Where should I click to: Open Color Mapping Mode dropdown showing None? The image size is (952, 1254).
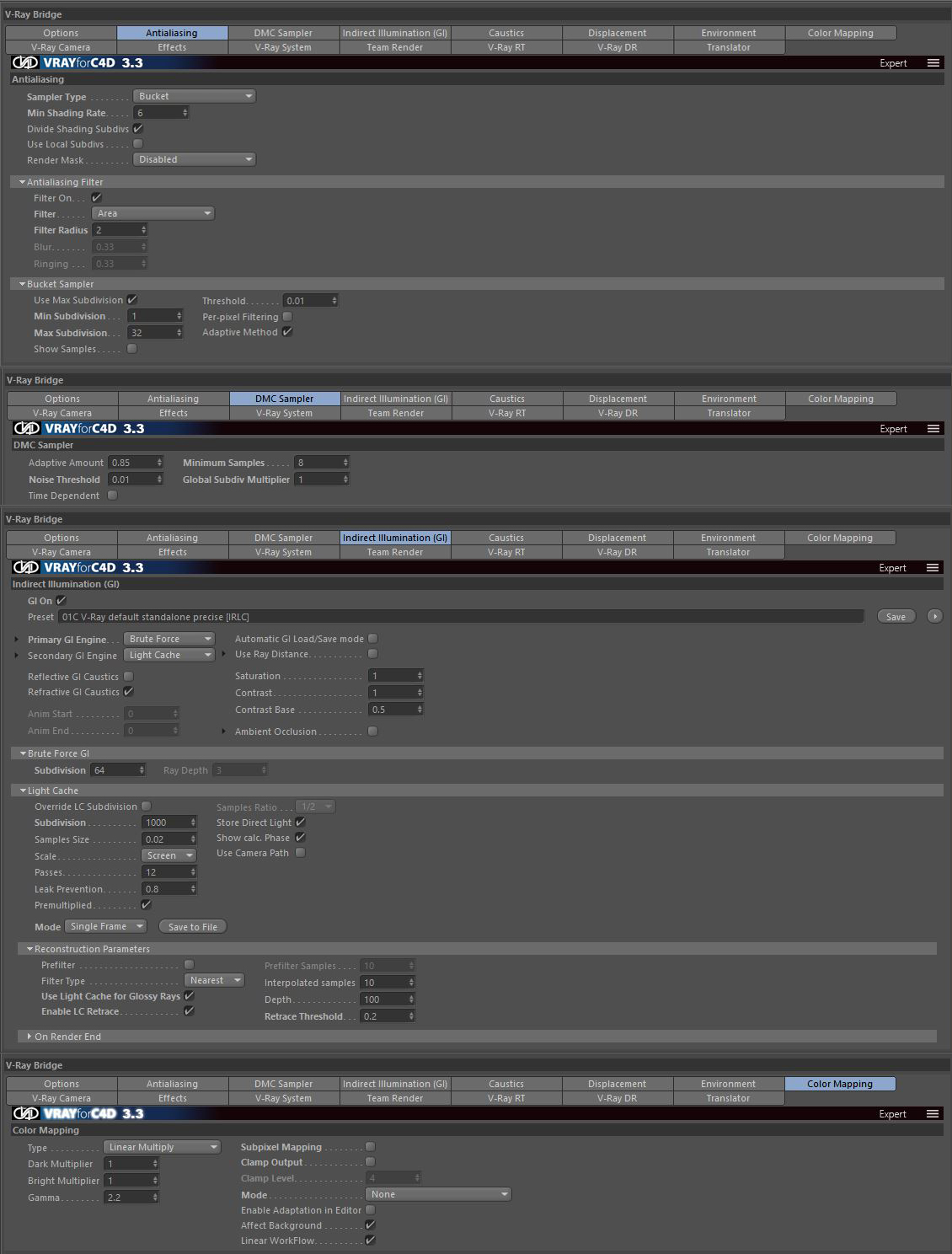coord(439,1194)
